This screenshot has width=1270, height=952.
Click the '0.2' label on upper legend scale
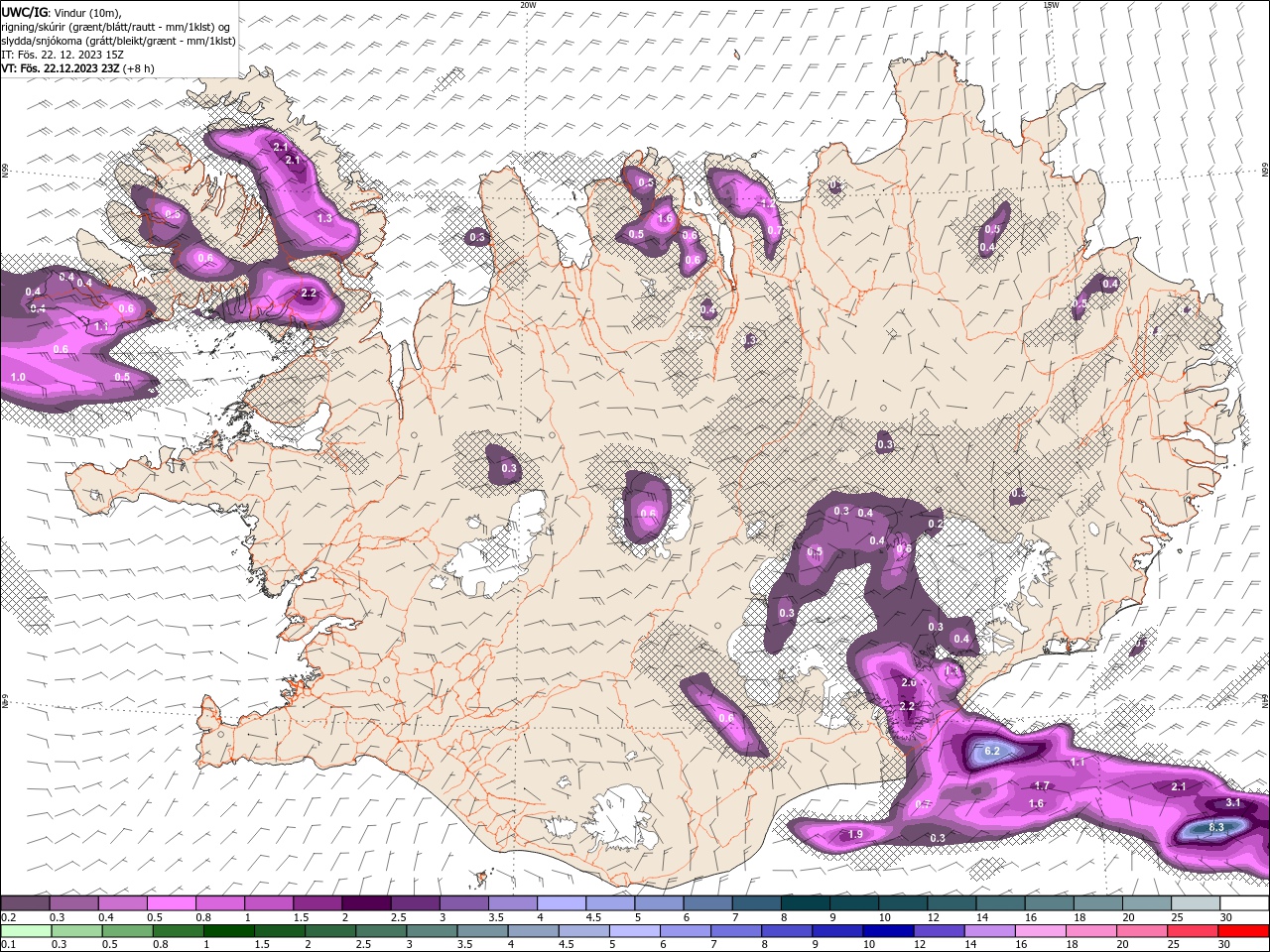coord(8,917)
